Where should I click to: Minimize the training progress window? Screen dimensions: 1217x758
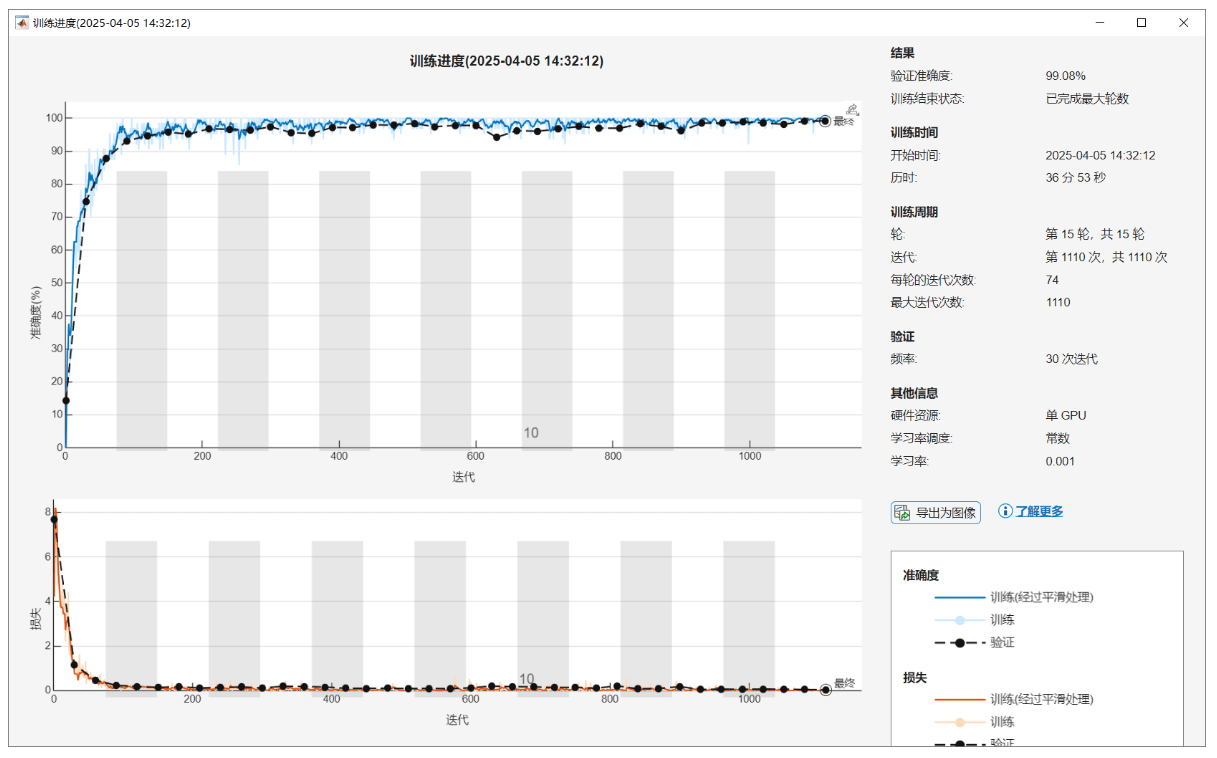point(1099,22)
